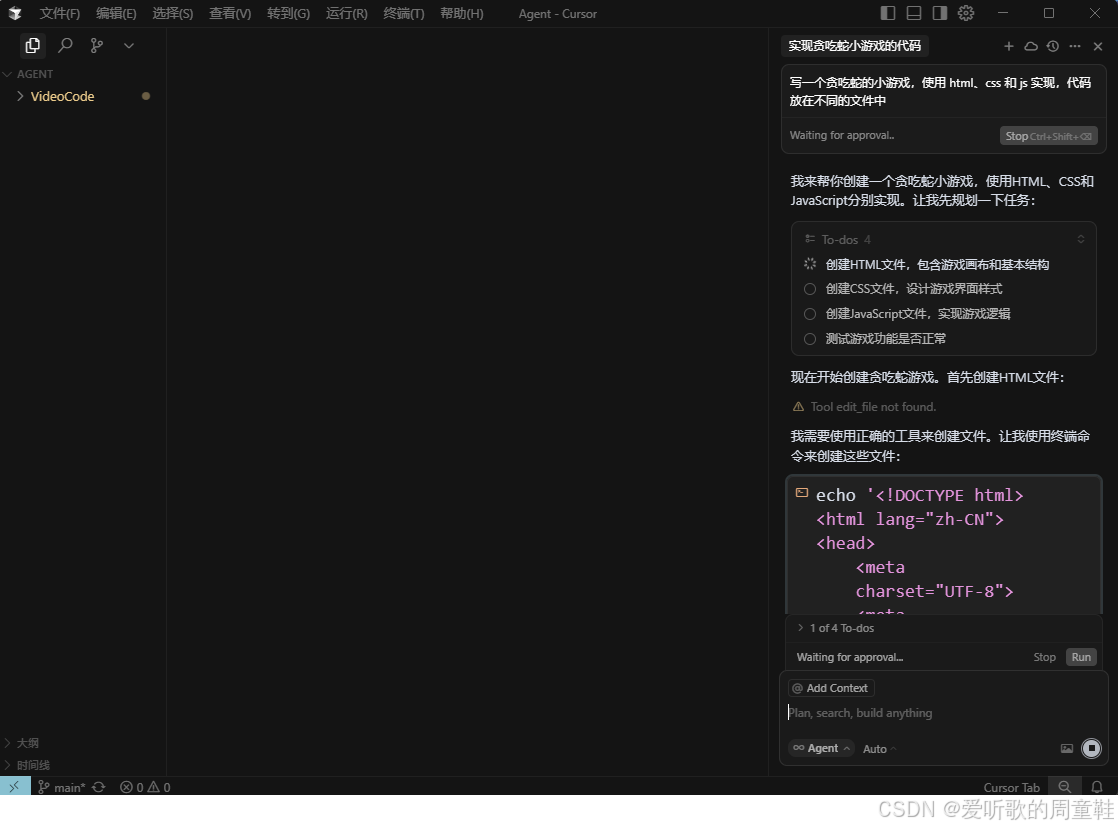Toggle bottom panel layout icon
The width and height of the screenshot is (1118, 829).
point(914,13)
